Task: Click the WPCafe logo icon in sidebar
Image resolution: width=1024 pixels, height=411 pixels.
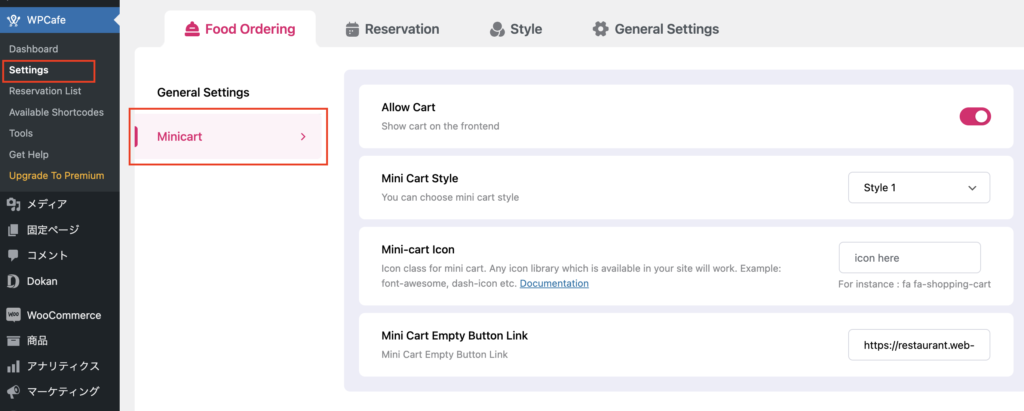Action: (x=13, y=18)
